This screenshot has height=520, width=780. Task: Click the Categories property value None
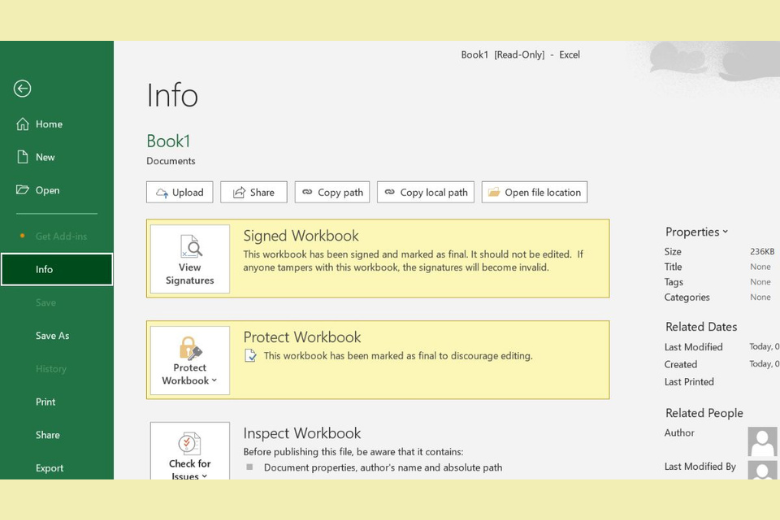pyautogui.click(x=760, y=297)
